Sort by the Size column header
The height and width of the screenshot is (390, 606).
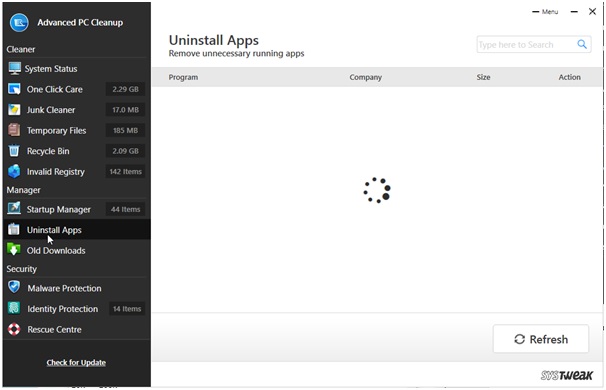(x=483, y=77)
